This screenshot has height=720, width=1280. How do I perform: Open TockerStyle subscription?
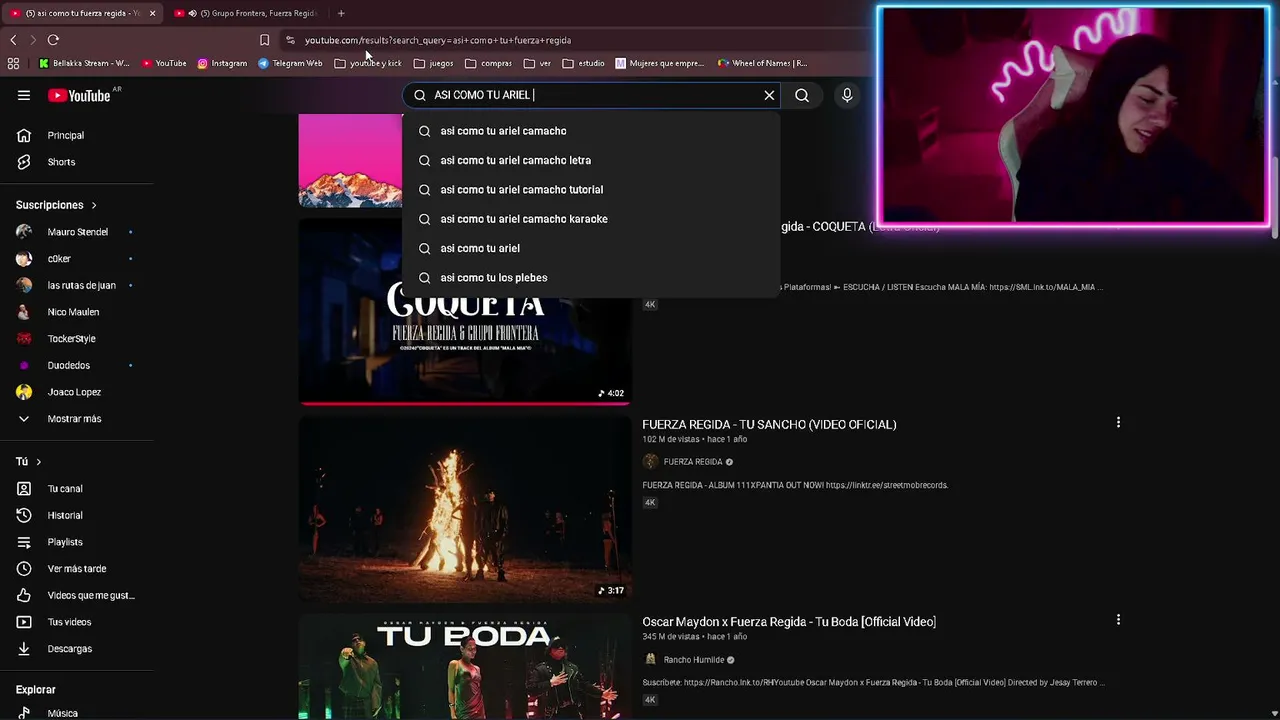tap(71, 339)
